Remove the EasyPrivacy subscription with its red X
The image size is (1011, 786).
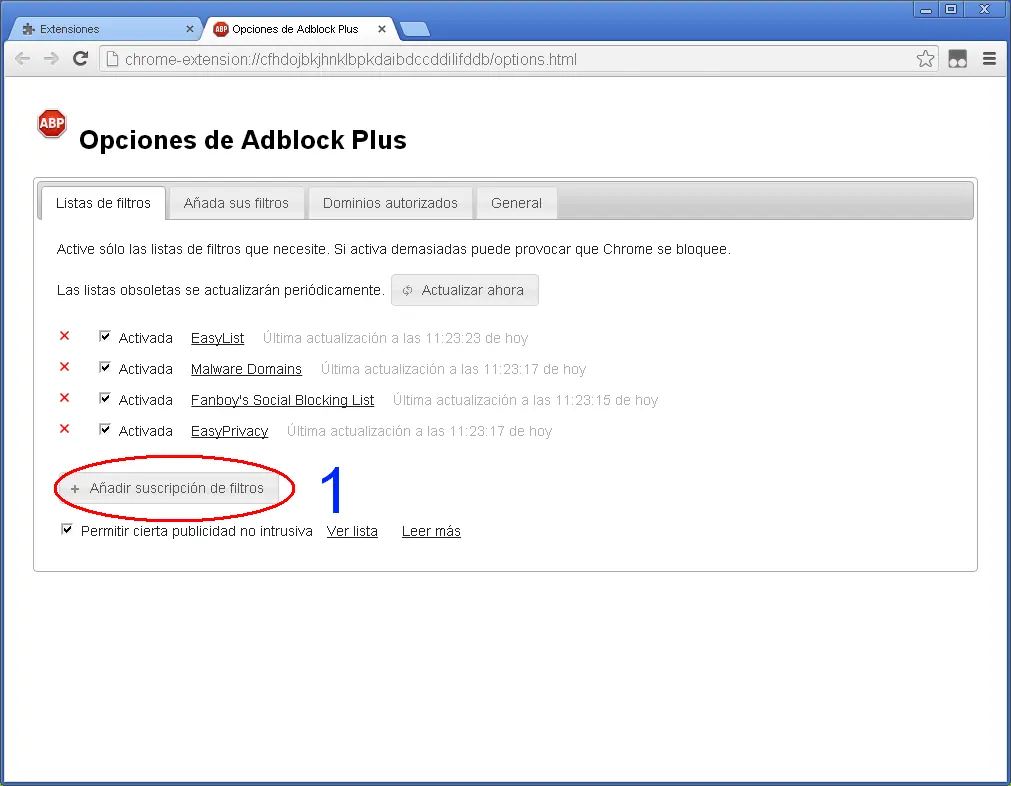(64, 429)
